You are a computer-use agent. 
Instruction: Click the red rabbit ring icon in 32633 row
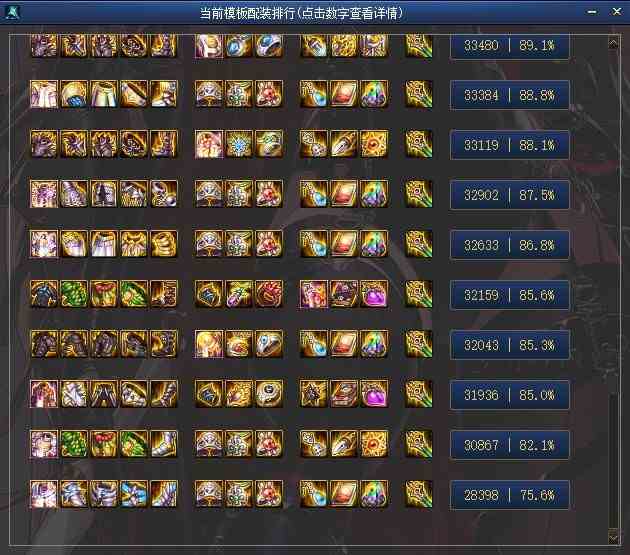pos(269,244)
